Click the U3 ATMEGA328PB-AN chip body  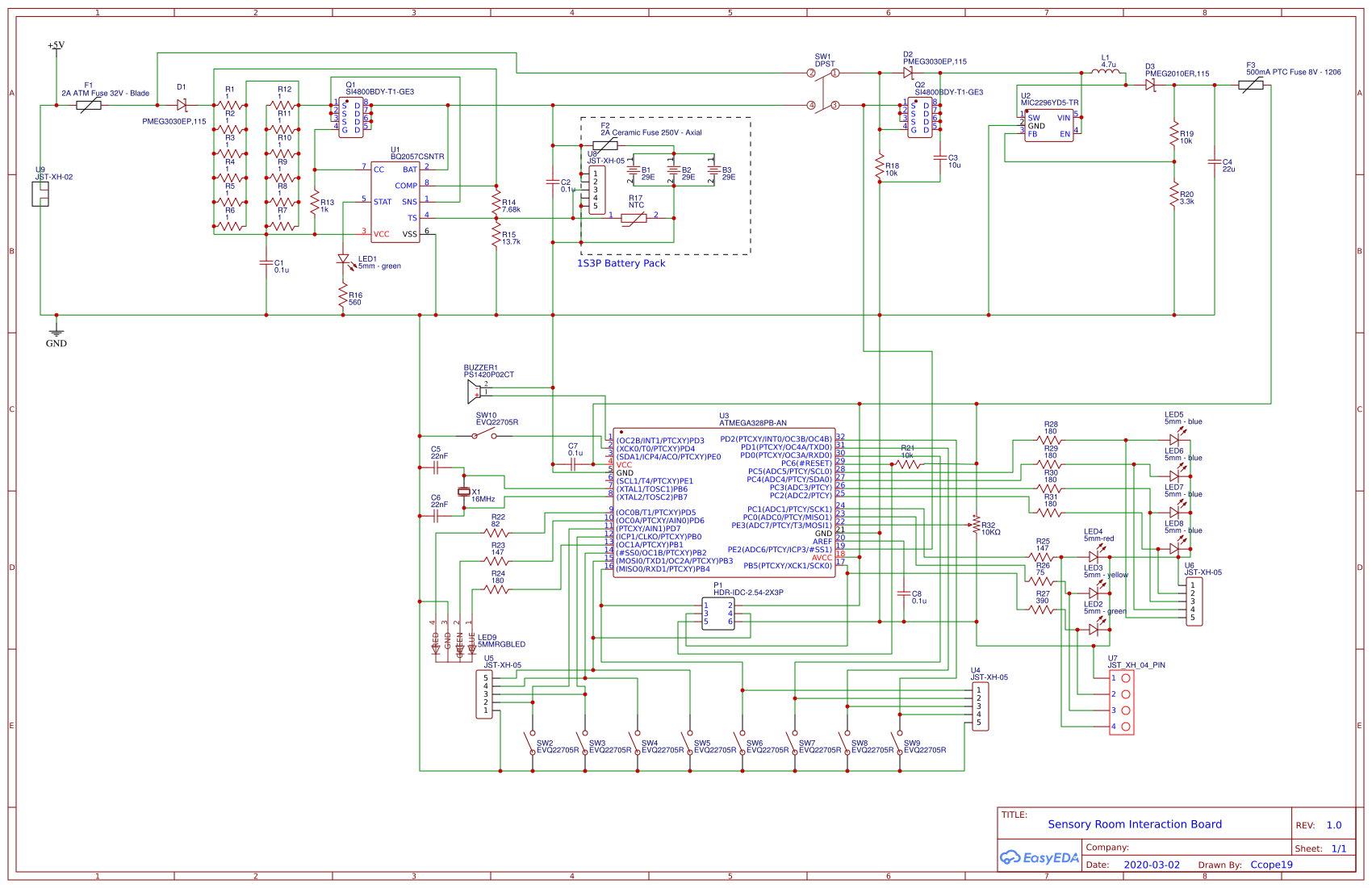click(x=724, y=502)
